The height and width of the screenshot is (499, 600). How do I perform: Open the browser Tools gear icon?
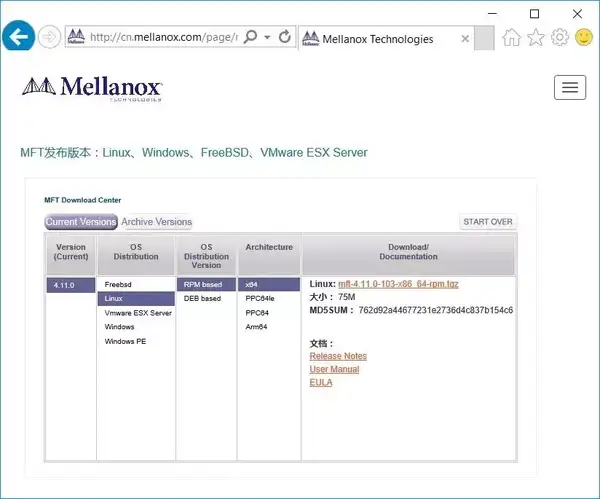pos(560,38)
